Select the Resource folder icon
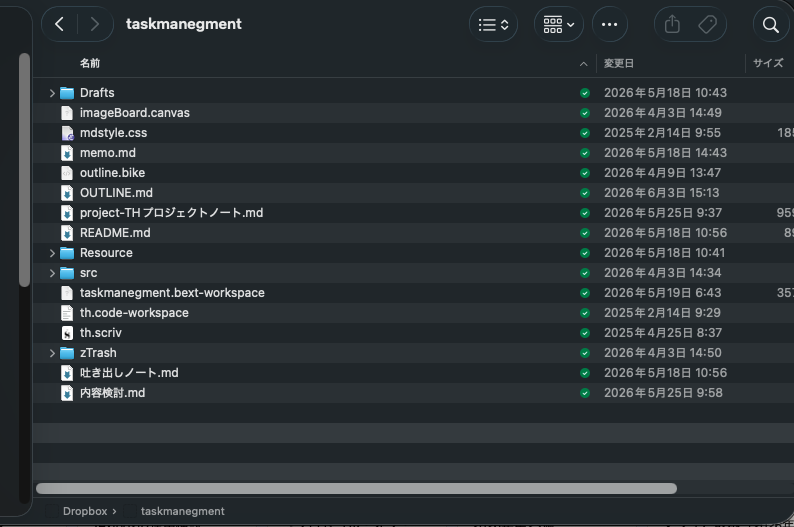Screen dimensions: 794x527 [67, 253]
